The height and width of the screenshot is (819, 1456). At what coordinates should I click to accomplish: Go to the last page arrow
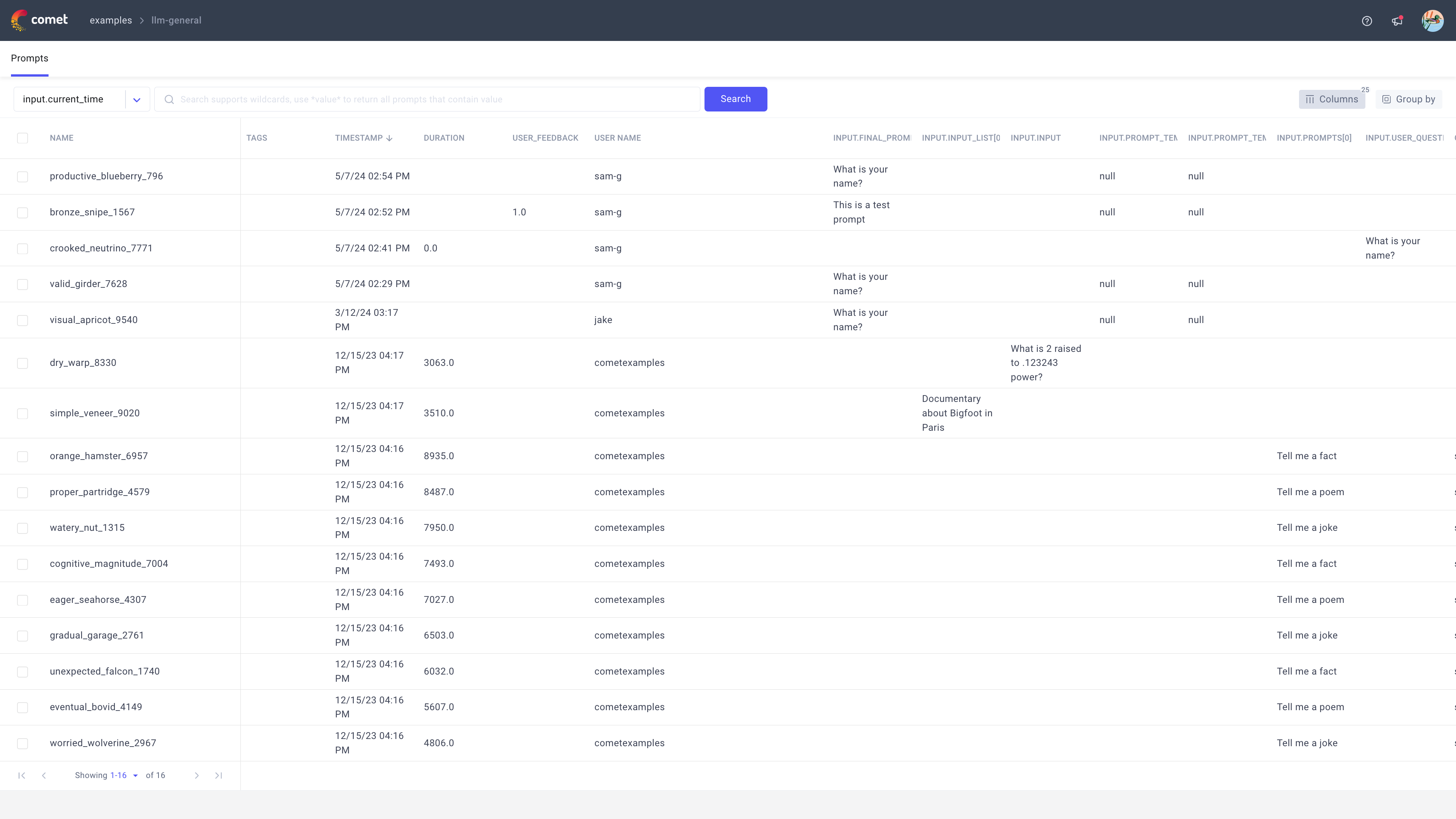click(219, 775)
